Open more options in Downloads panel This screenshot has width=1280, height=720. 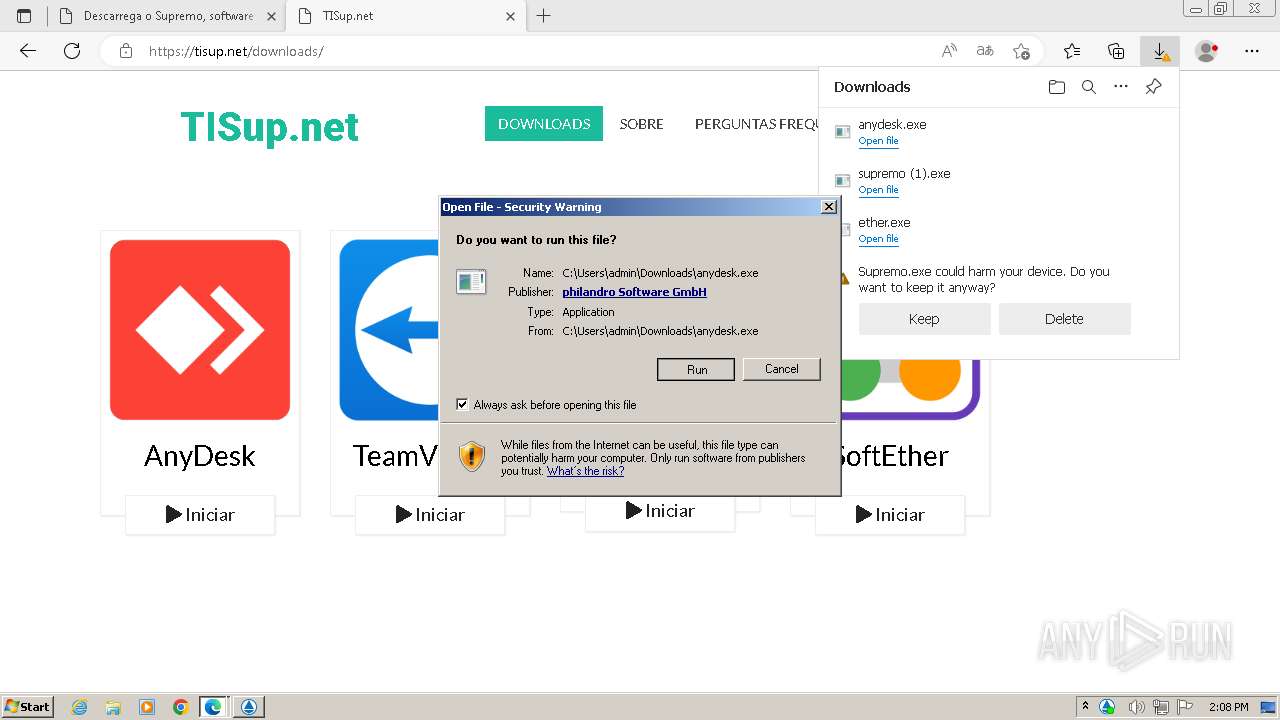click(x=1121, y=87)
